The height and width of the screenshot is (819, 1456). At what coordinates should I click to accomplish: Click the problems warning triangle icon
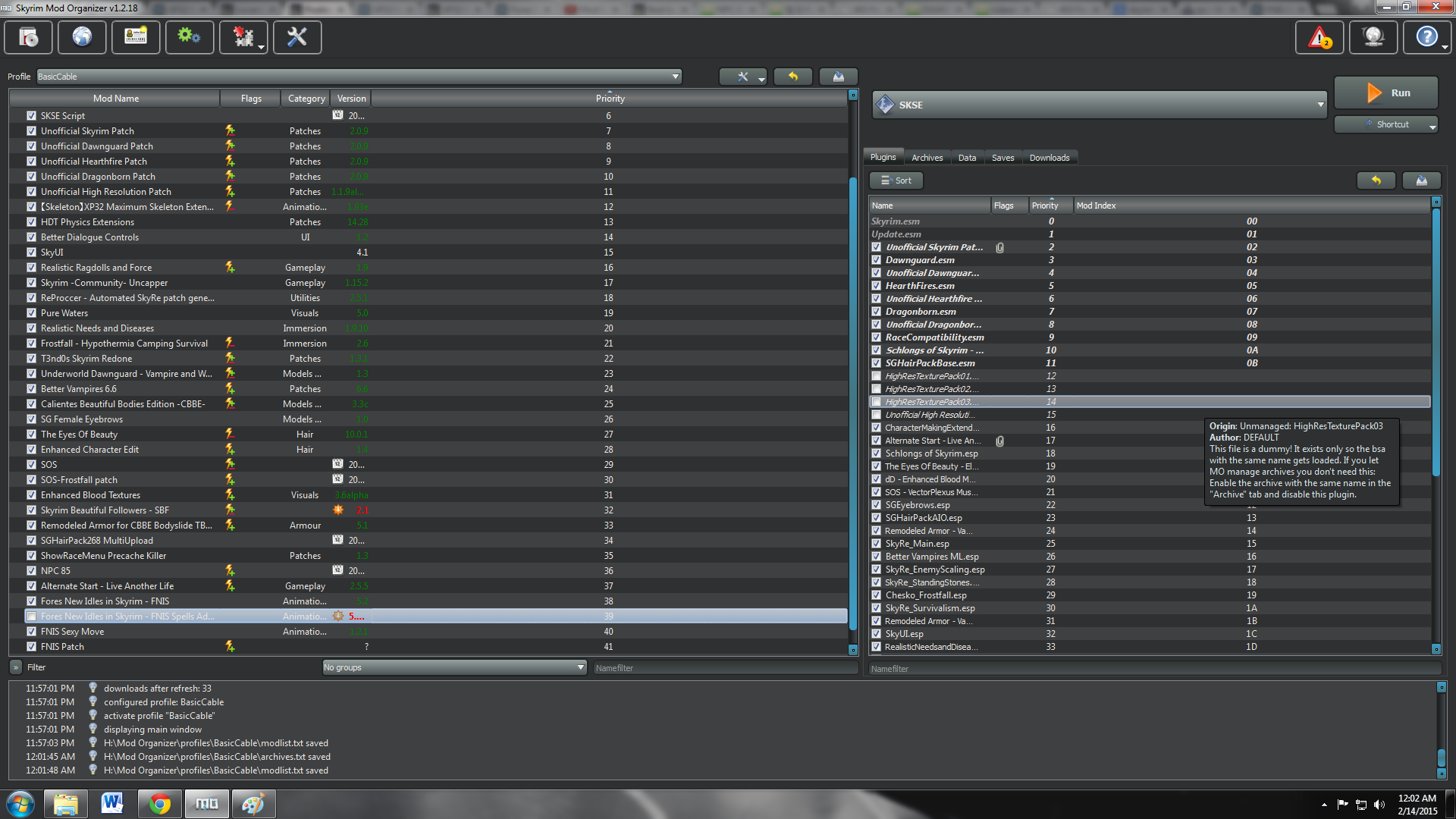(1319, 37)
